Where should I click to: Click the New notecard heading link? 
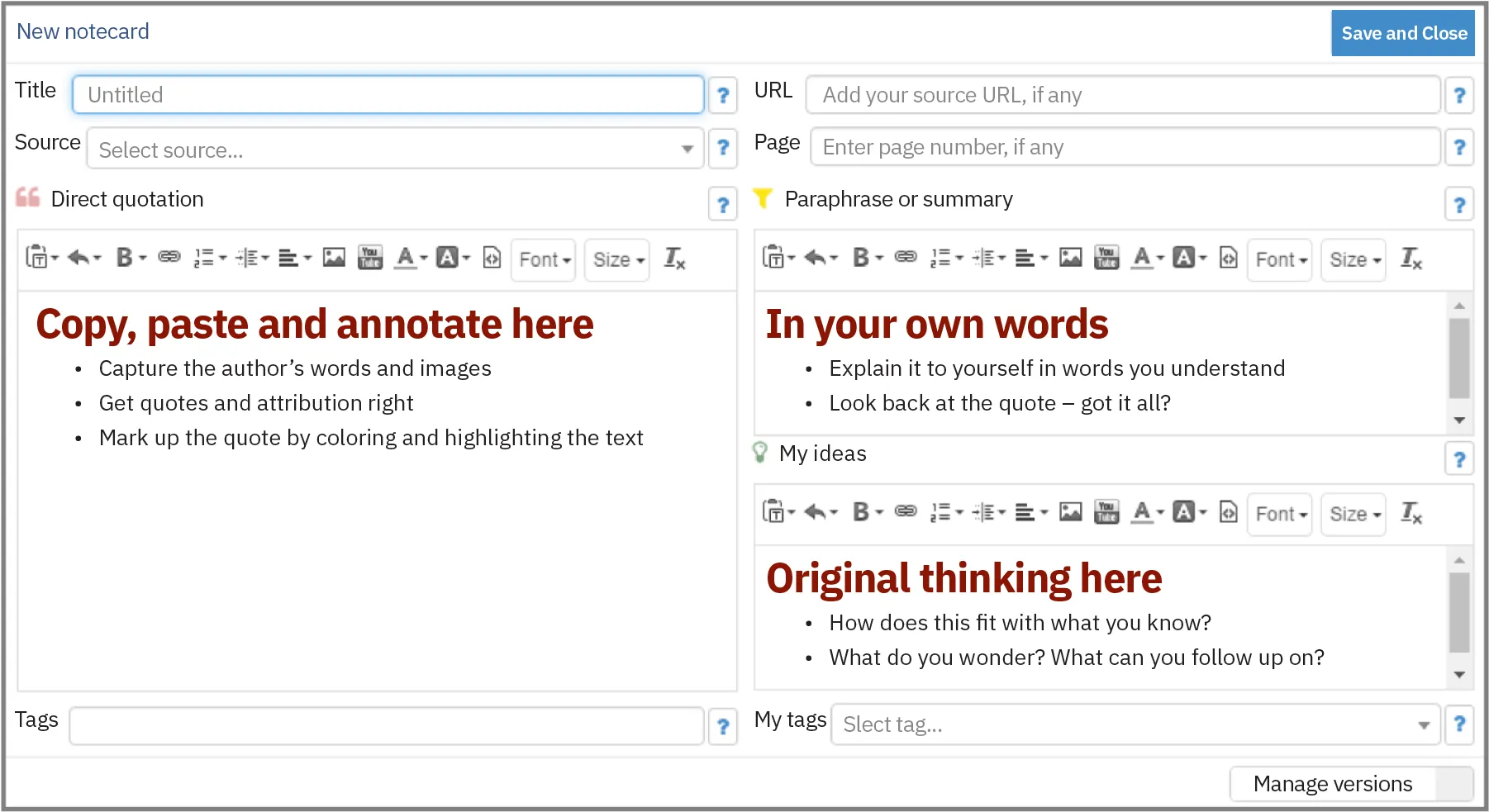click(x=83, y=31)
